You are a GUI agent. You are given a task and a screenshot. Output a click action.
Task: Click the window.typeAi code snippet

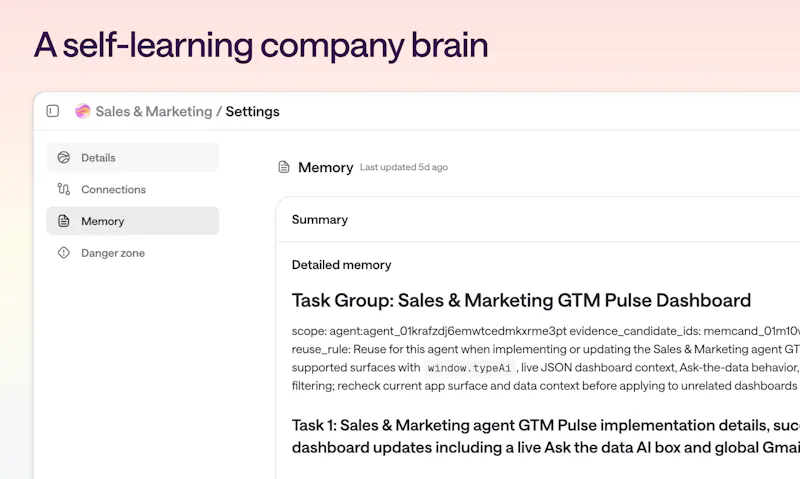point(469,368)
